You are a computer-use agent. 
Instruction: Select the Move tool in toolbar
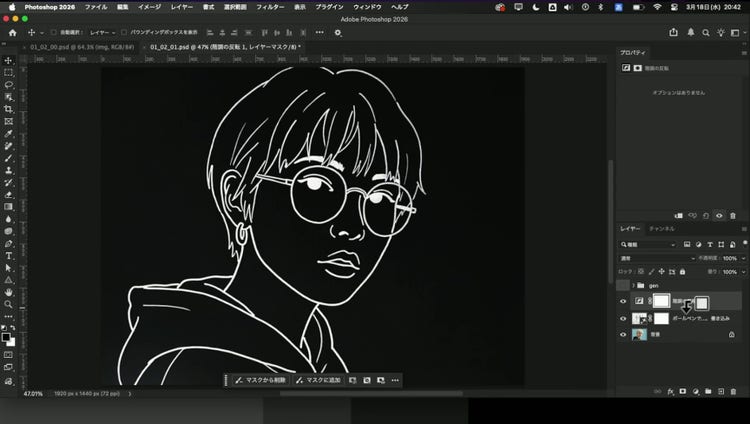8,59
